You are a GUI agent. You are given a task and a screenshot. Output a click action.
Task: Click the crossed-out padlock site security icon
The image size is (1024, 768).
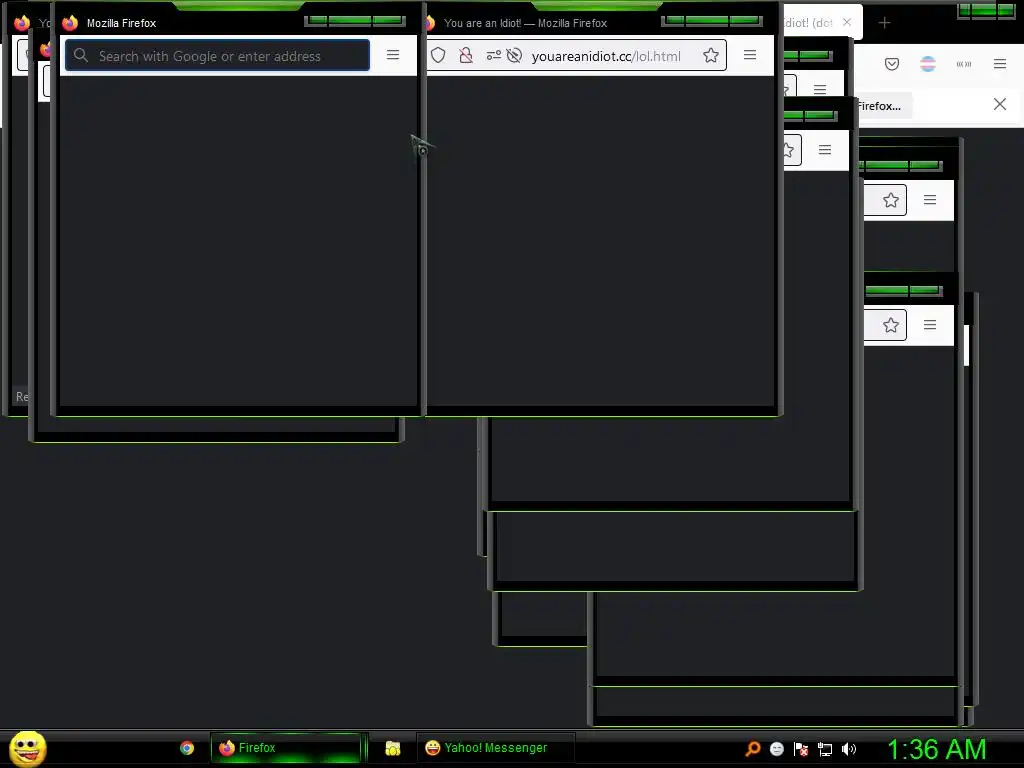coord(466,56)
